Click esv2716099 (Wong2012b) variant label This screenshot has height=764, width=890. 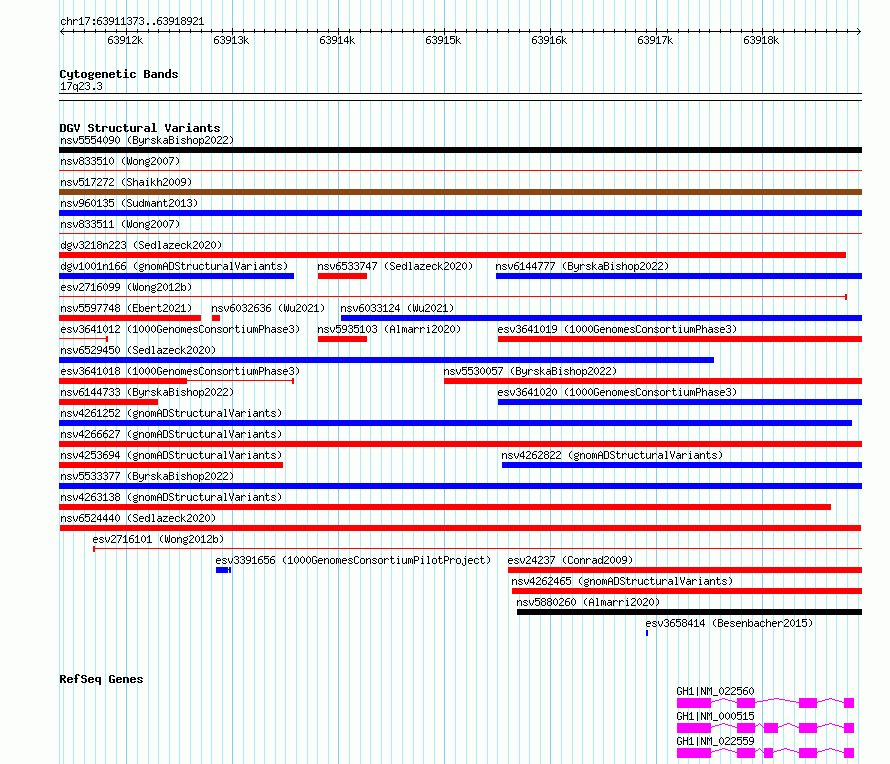126,287
